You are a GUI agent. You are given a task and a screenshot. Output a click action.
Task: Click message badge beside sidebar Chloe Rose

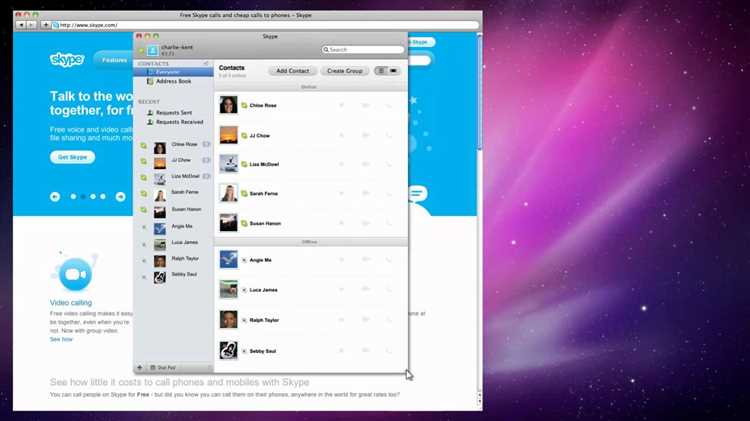tap(206, 144)
